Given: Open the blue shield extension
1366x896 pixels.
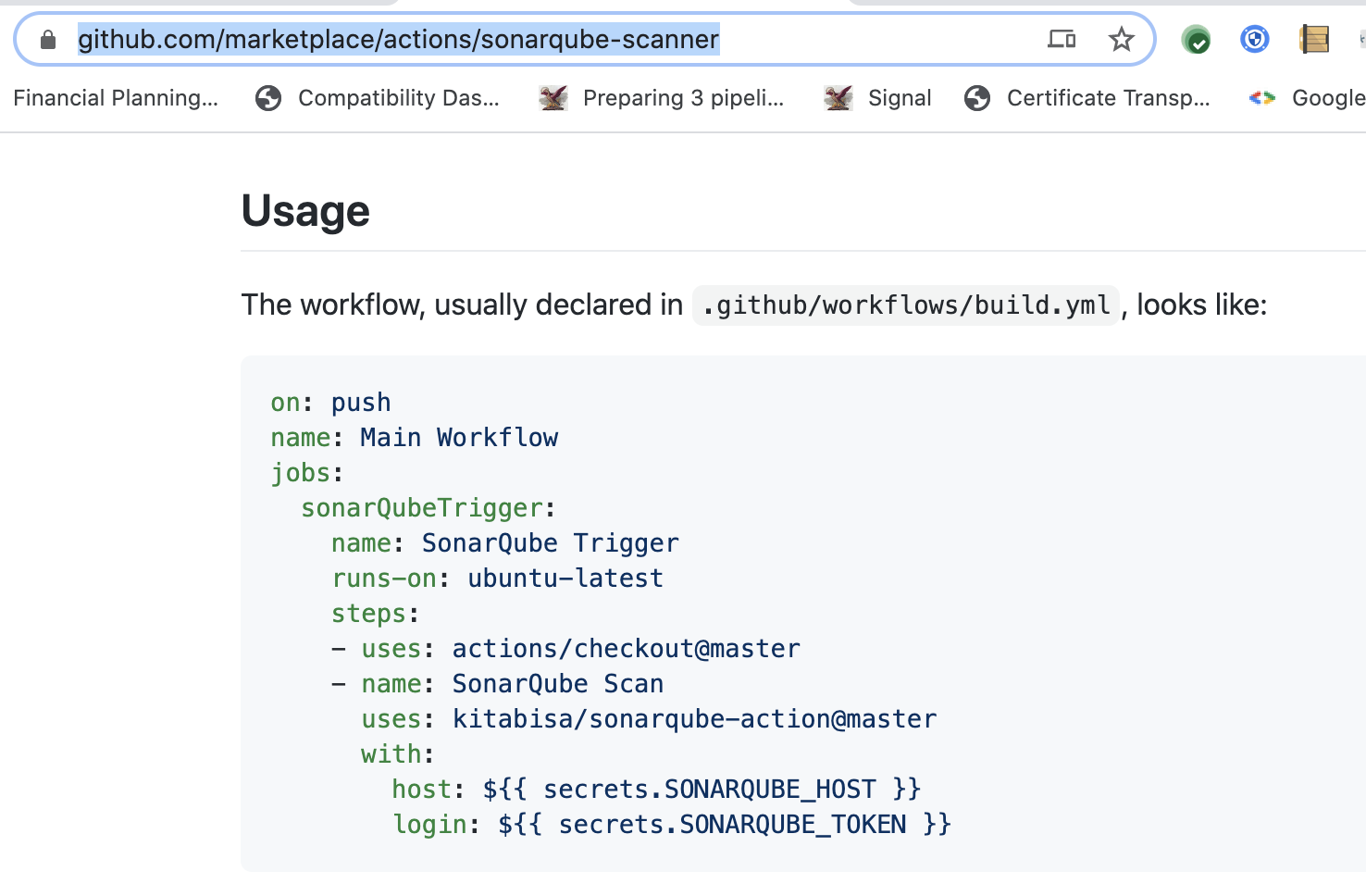Looking at the screenshot, I should point(1254,39).
